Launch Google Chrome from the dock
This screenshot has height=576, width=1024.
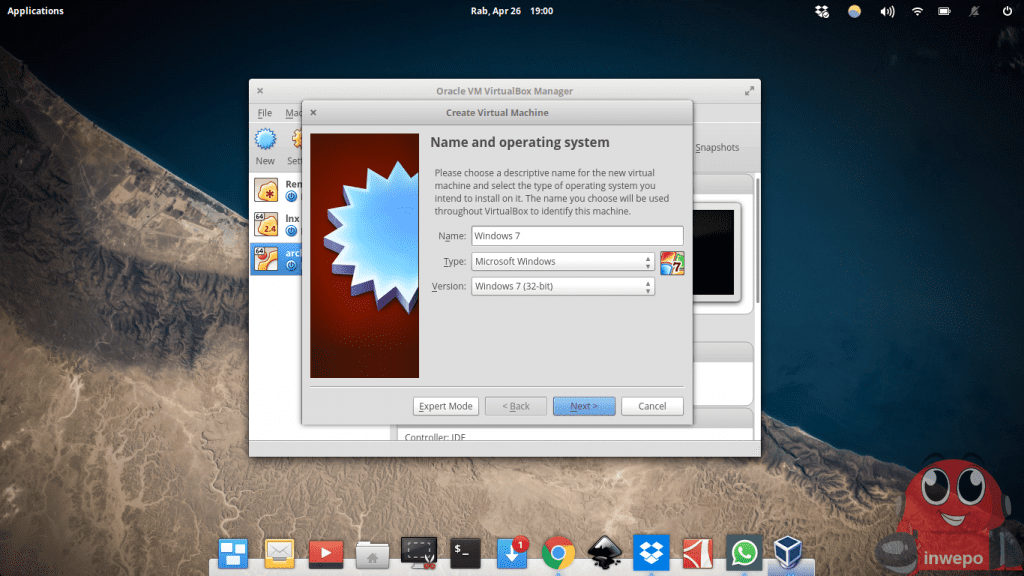coord(558,552)
